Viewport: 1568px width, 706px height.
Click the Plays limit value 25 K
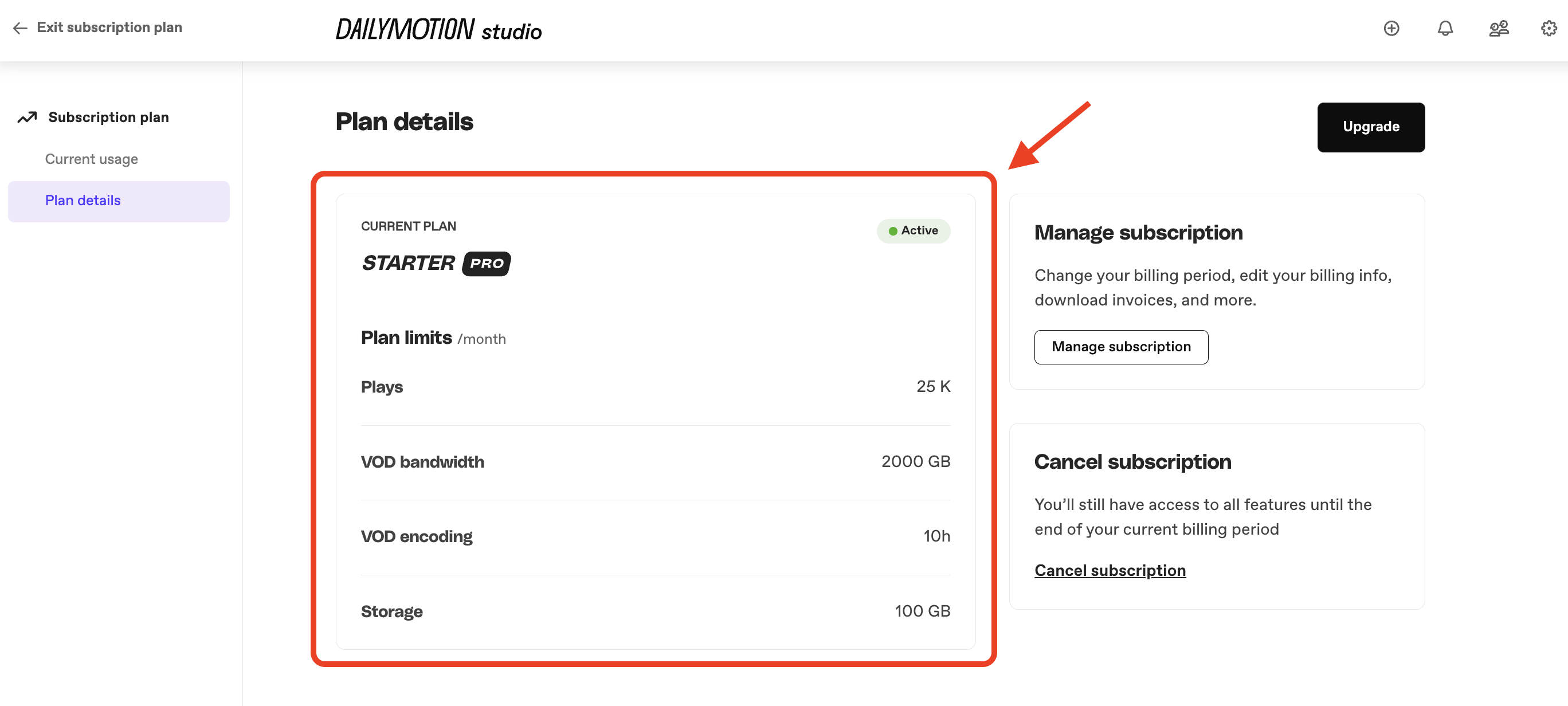click(933, 386)
